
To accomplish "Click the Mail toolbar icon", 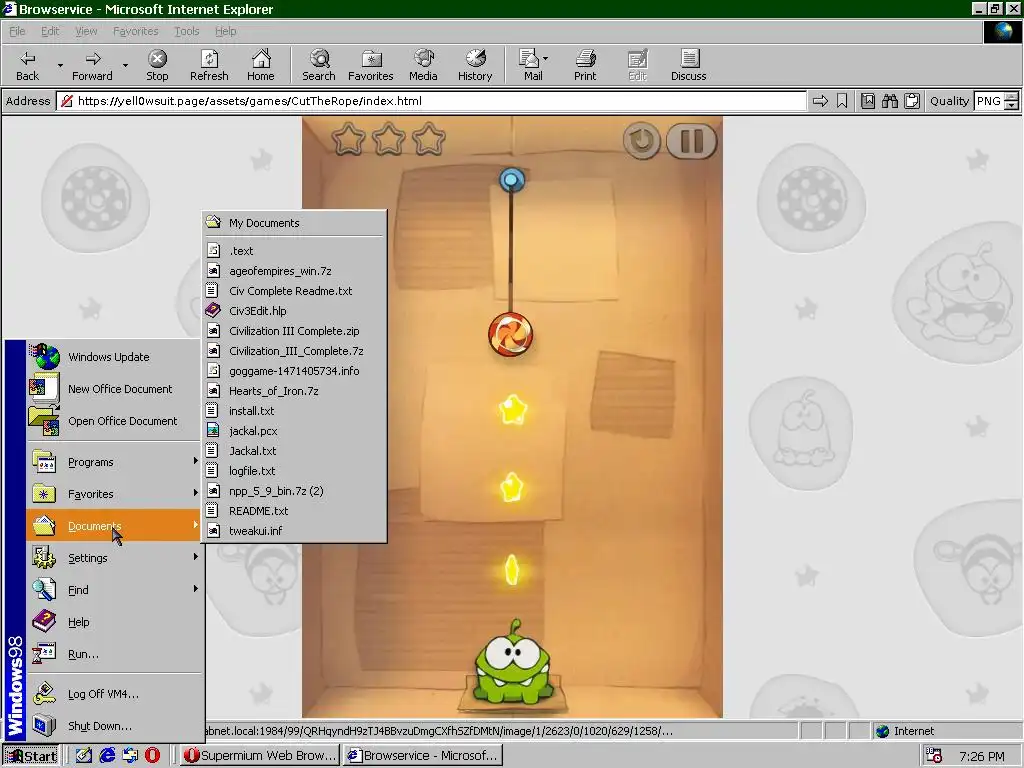I will tap(530, 65).
